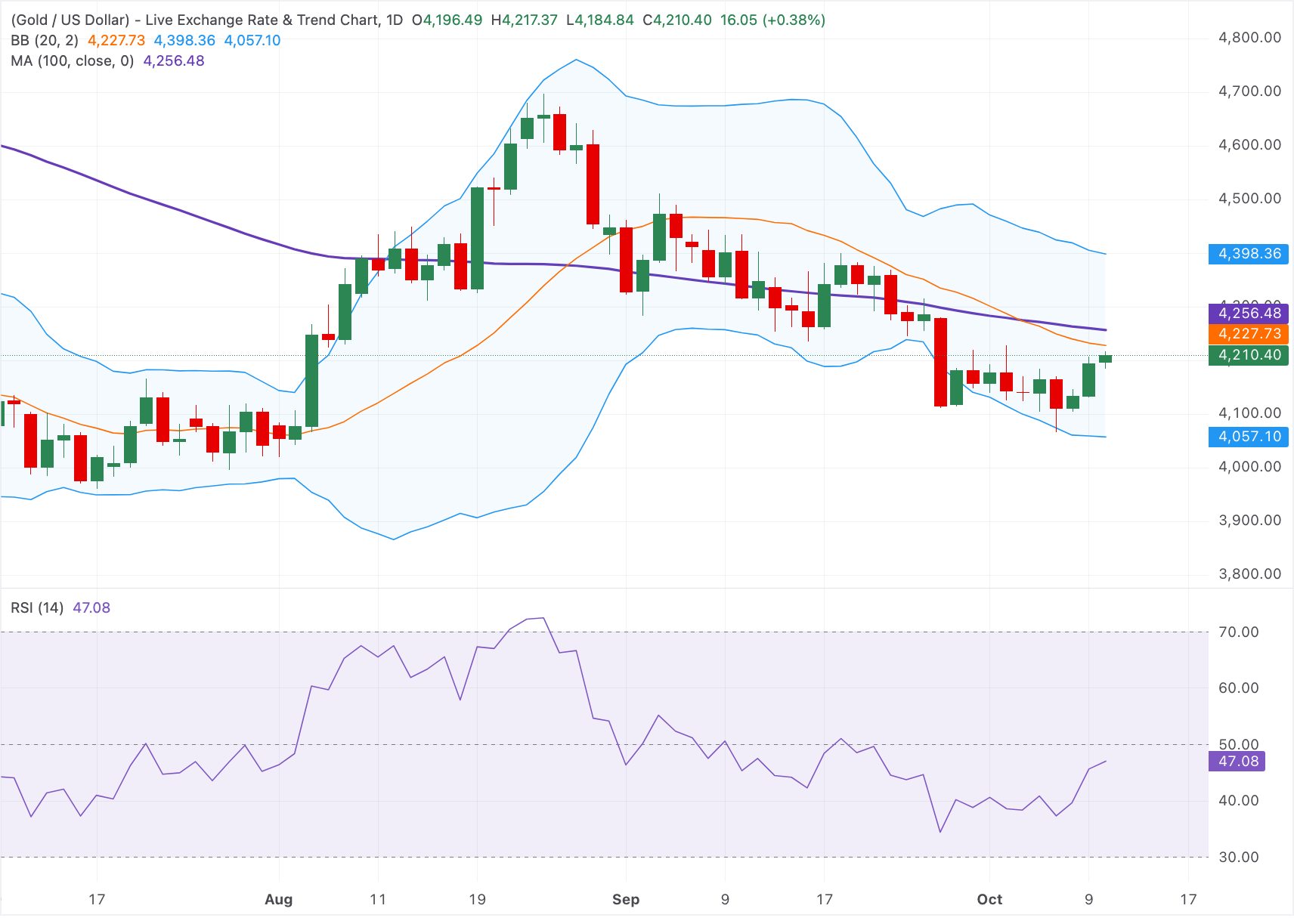Image resolution: width=1294 pixels, height=924 pixels.
Task: Click the Oct date label on time axis
Action: point(989,899)
